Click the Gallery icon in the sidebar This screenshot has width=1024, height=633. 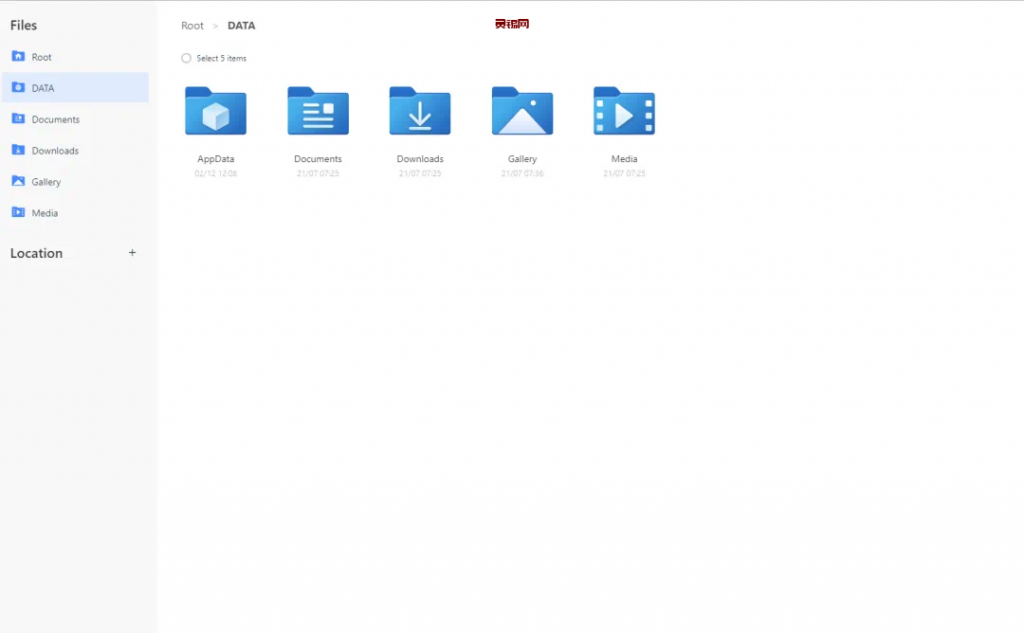pos(18,182)
